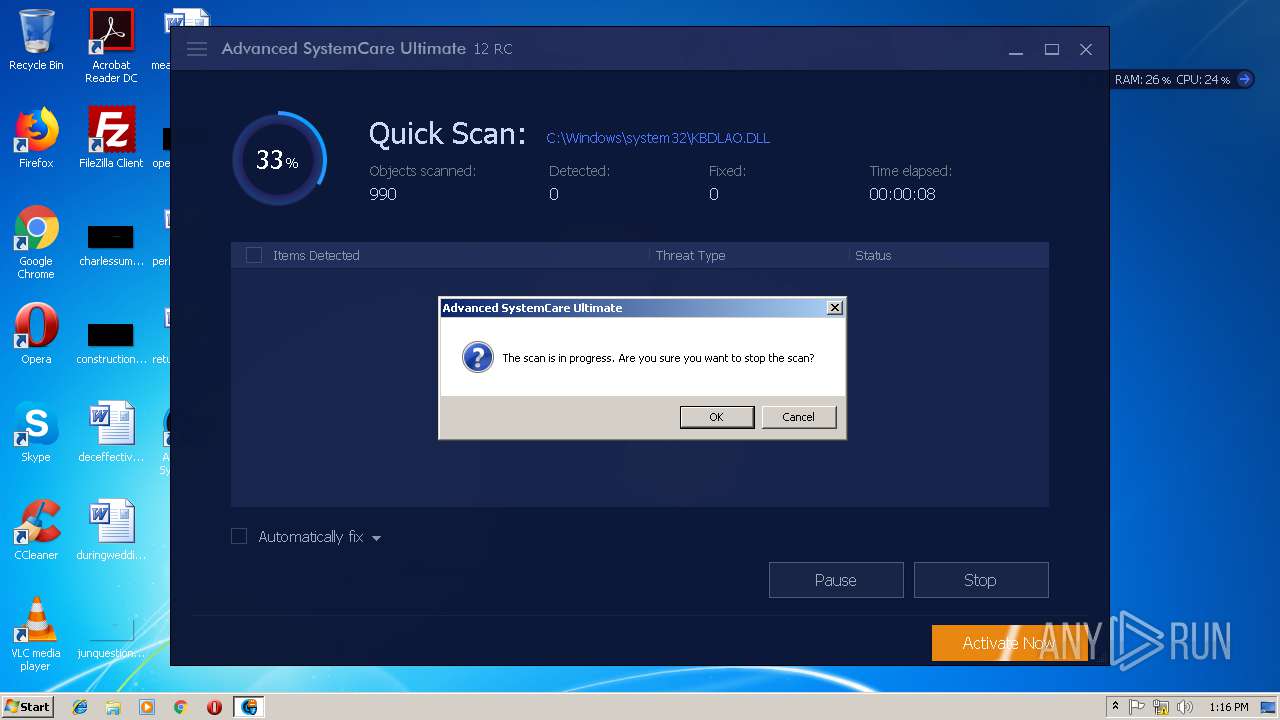Cancel the stop-scan dialog
This screenshot has height=720, width=1280.
point(798,417)
